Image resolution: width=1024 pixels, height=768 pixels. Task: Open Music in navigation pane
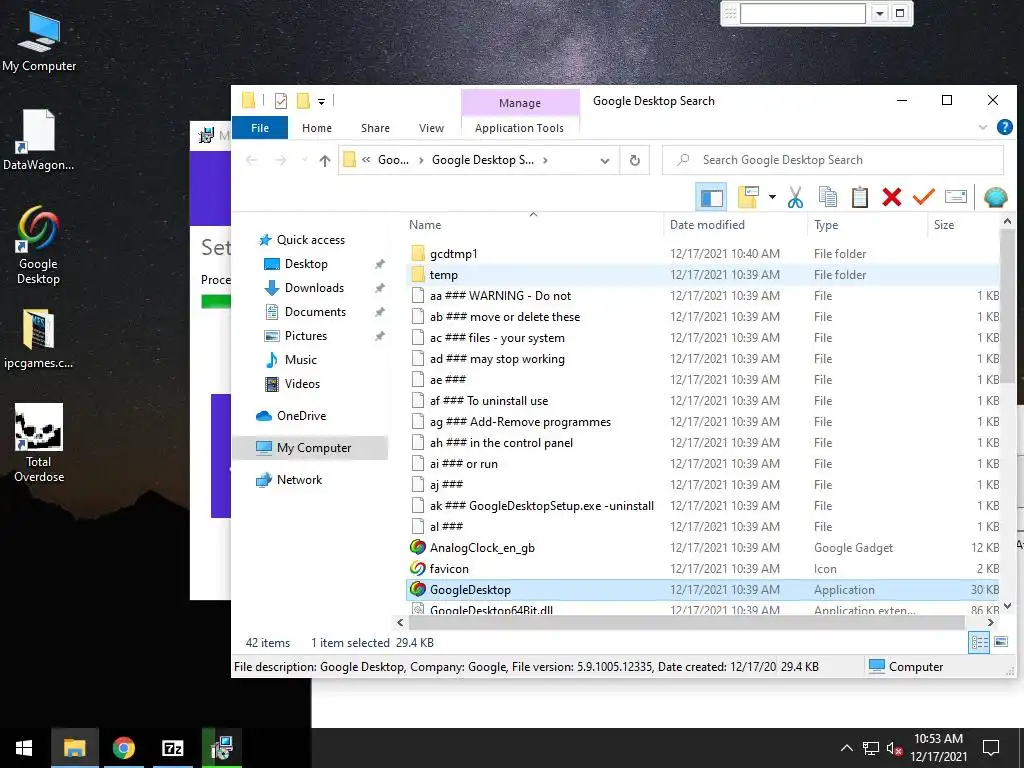click(x=300, y=360)
